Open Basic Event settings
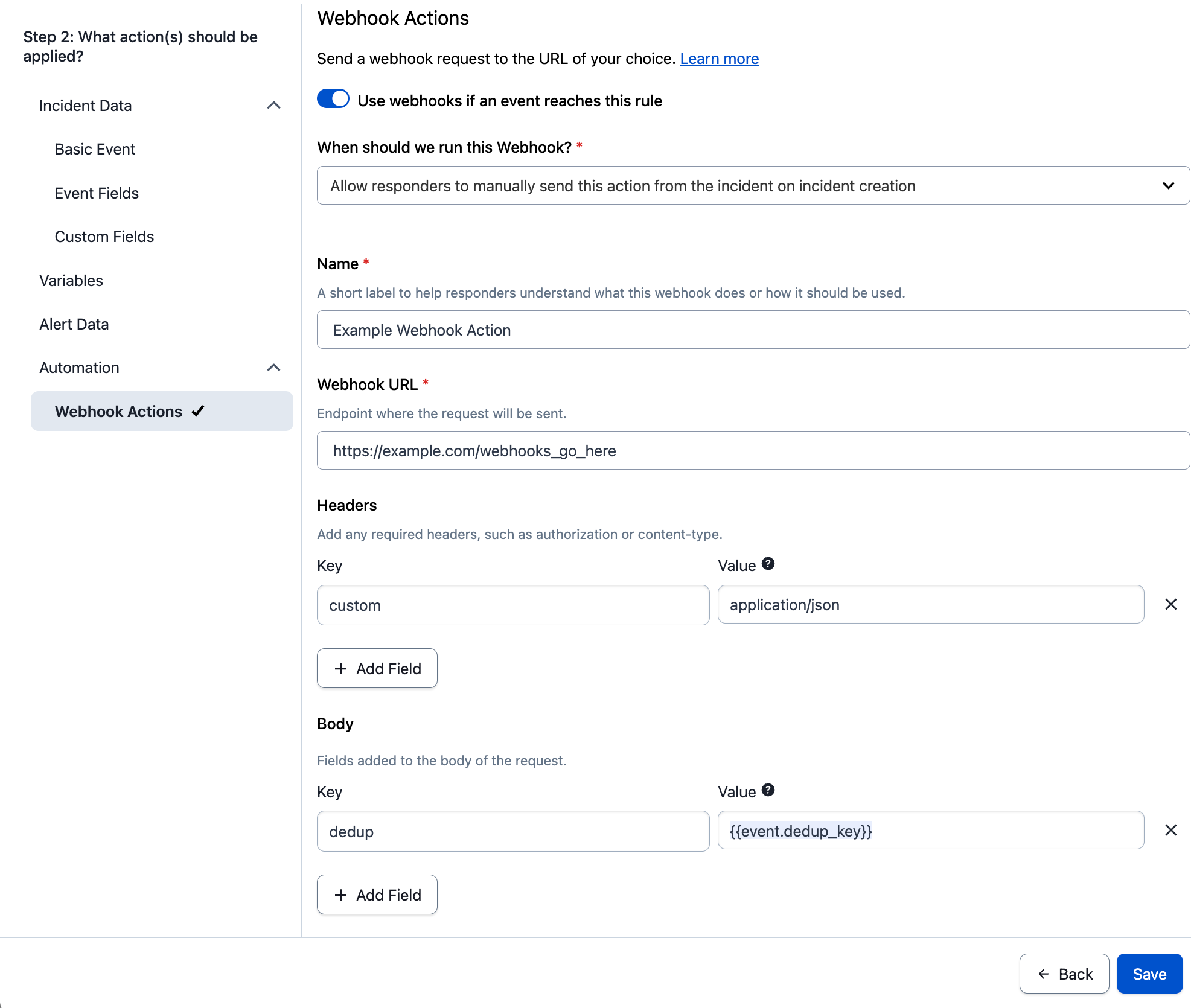The height and width of the screenshot is (1008, 1191). [95, 149]
